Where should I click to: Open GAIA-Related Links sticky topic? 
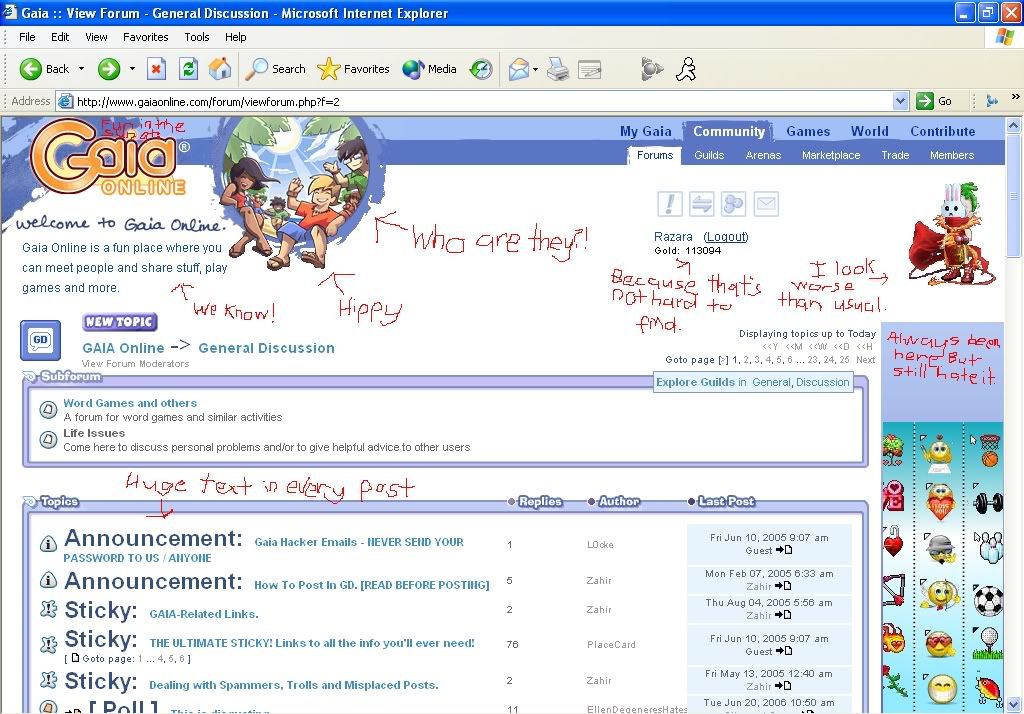point(204,614)
